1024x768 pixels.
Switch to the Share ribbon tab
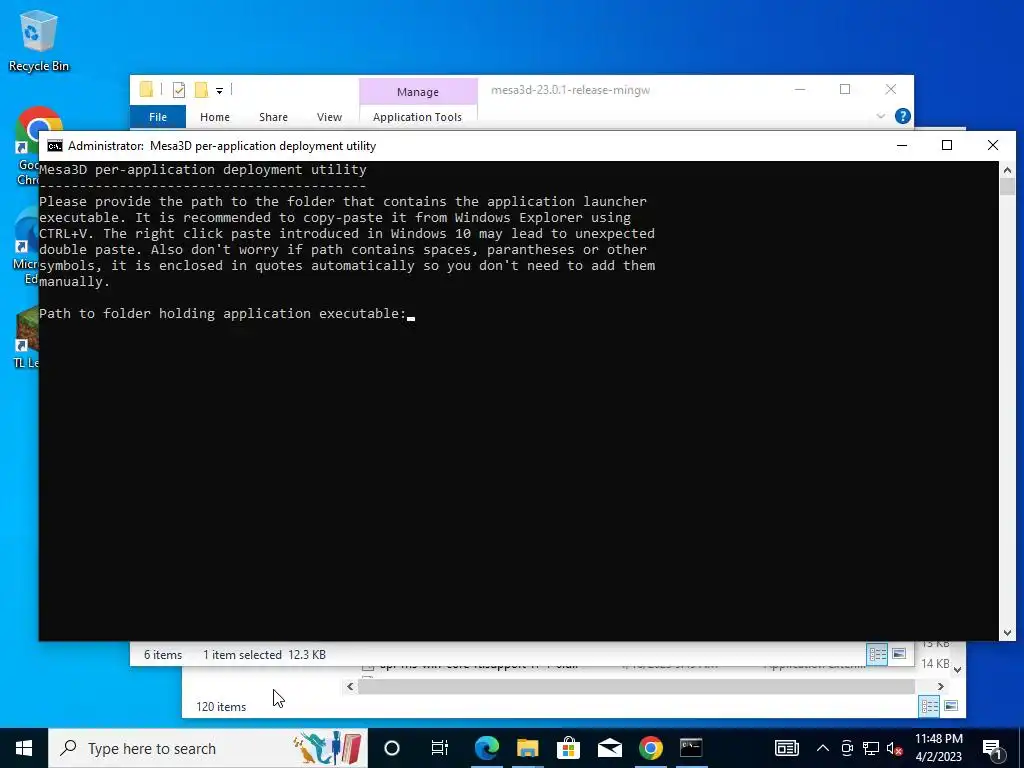click(x=273, y=117)
